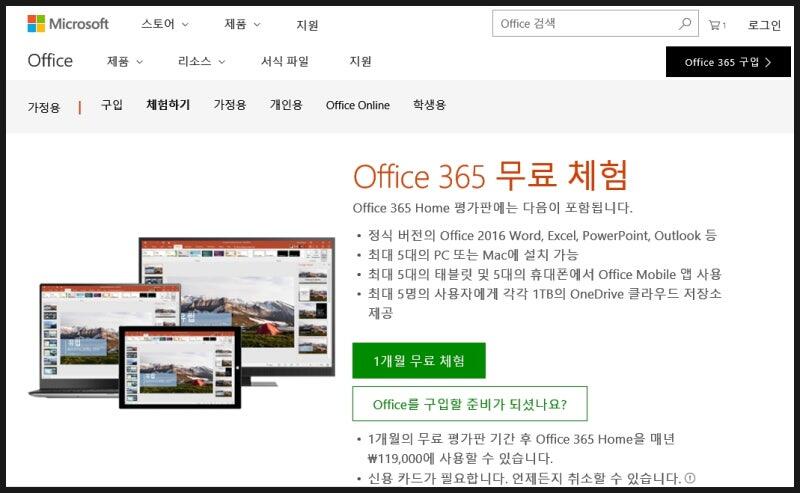Open the Office bar 제품 dropdown
Screen dimensions: 800x493
point(125,61)
